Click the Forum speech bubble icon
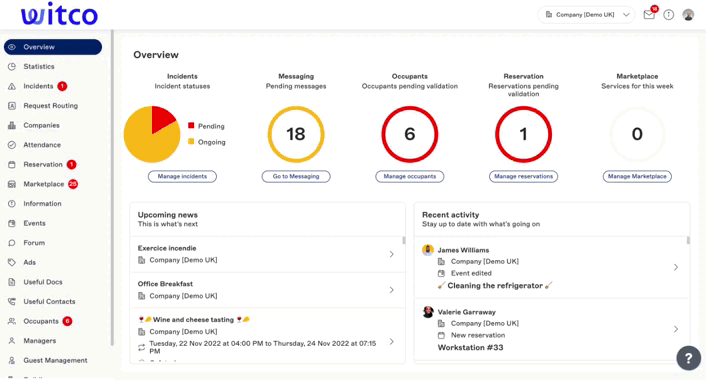Image resolution: width=706 pixels, height=380 pixels. click(x=12, y=243)
